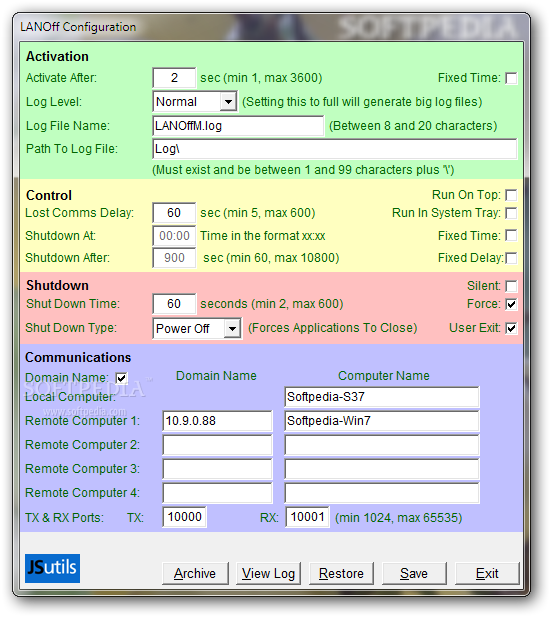This screenshot has height=617, width=551.
Task: Focus the Shut Down Time field
Action: tap(174, 304)
